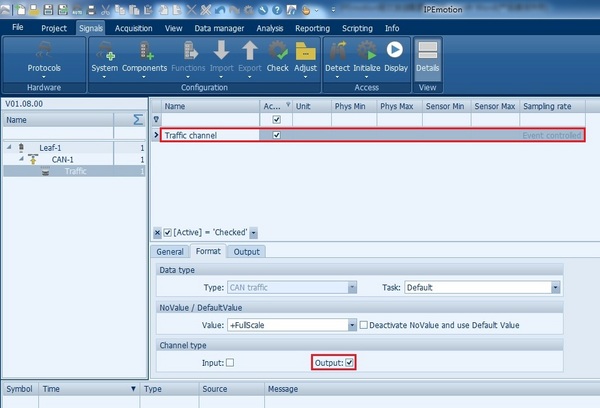
Task: Check Deactivate NoValue and use Default Value
Action: (364, 325)
